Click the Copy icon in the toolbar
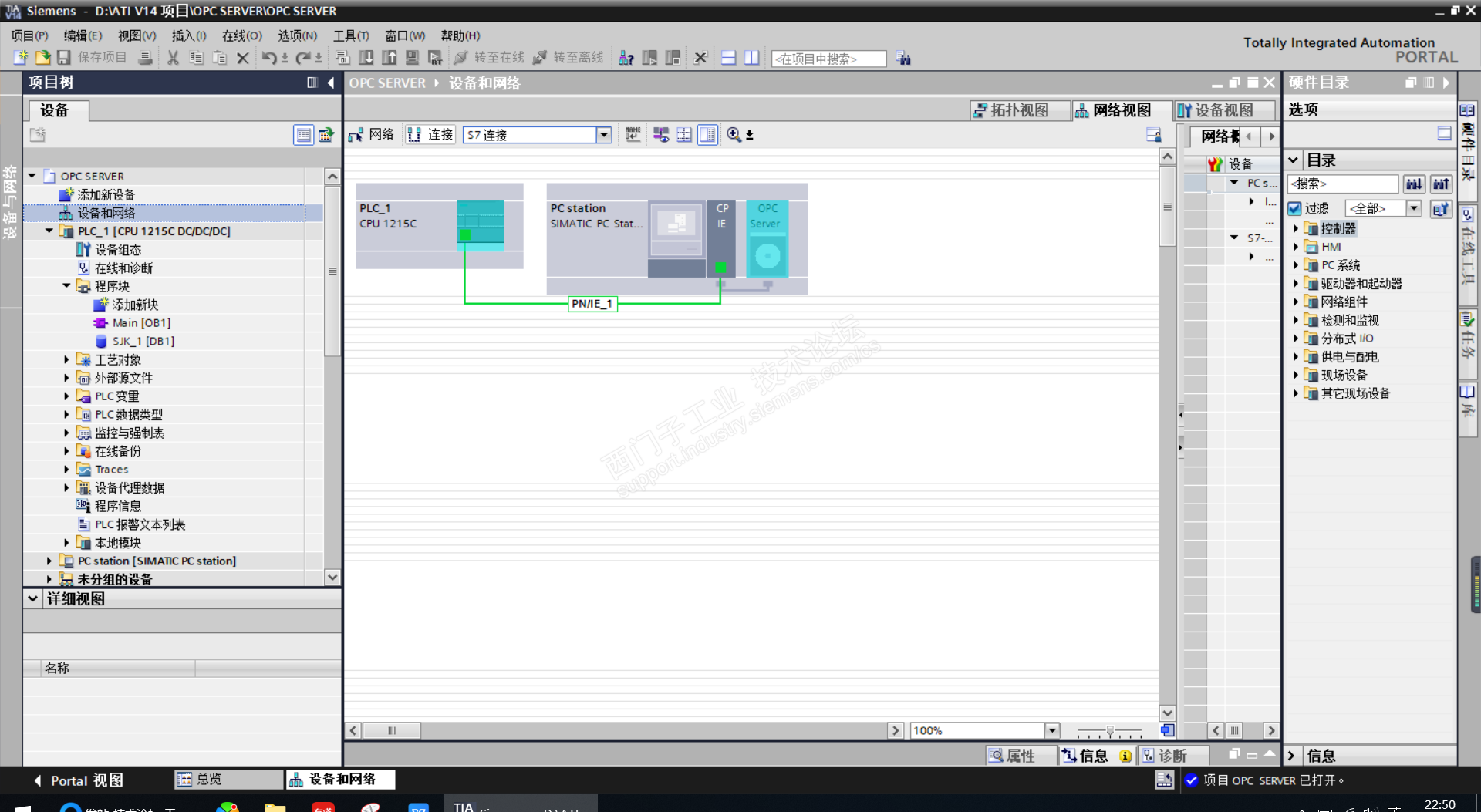 click(x=196, y=58)
